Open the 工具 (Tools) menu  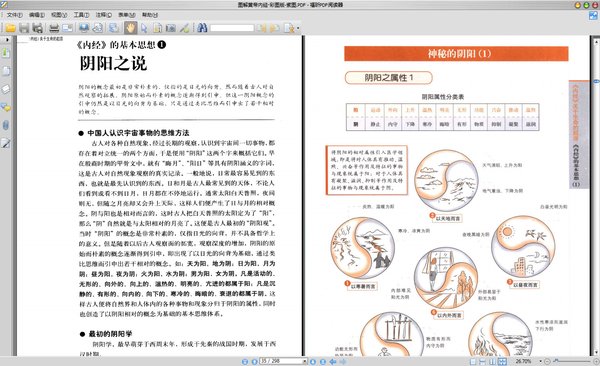pyautogui.click(x=81, y=15)
